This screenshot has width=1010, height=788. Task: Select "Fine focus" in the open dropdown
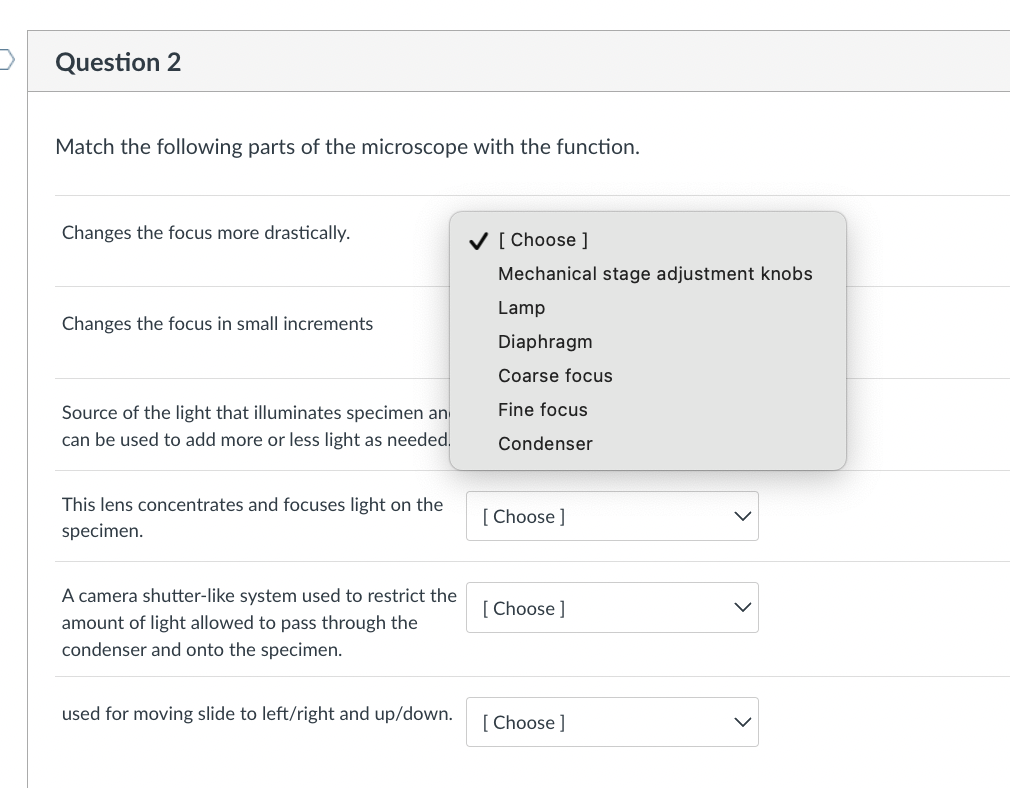(x=543, y=409)
